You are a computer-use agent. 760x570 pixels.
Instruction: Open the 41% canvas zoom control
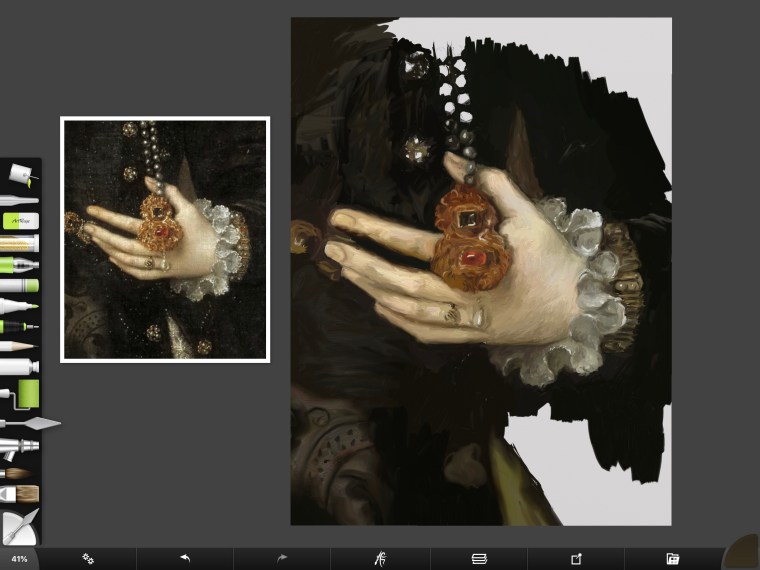click(19, 559)
